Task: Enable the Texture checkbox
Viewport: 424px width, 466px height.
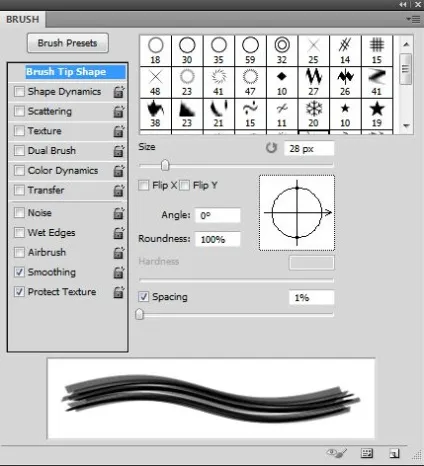Action: (19, 131)
